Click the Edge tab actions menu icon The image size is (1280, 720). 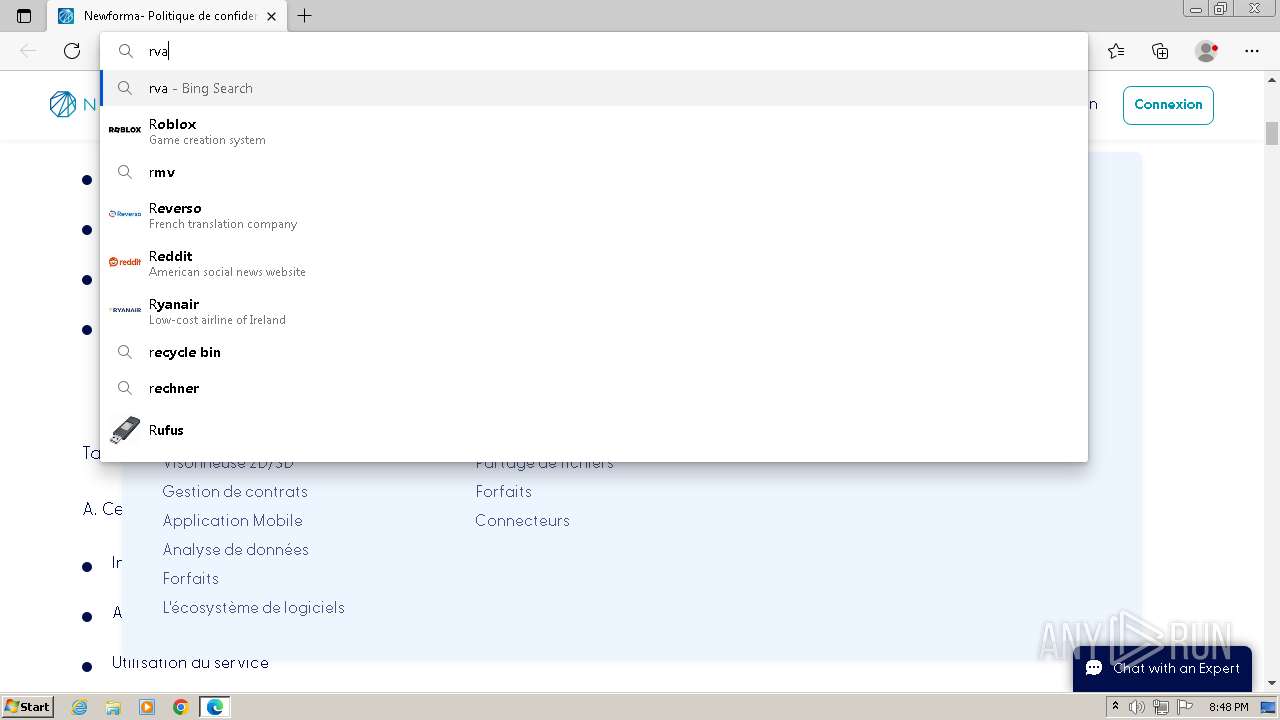pyautogui.click(x=24, y=16)
